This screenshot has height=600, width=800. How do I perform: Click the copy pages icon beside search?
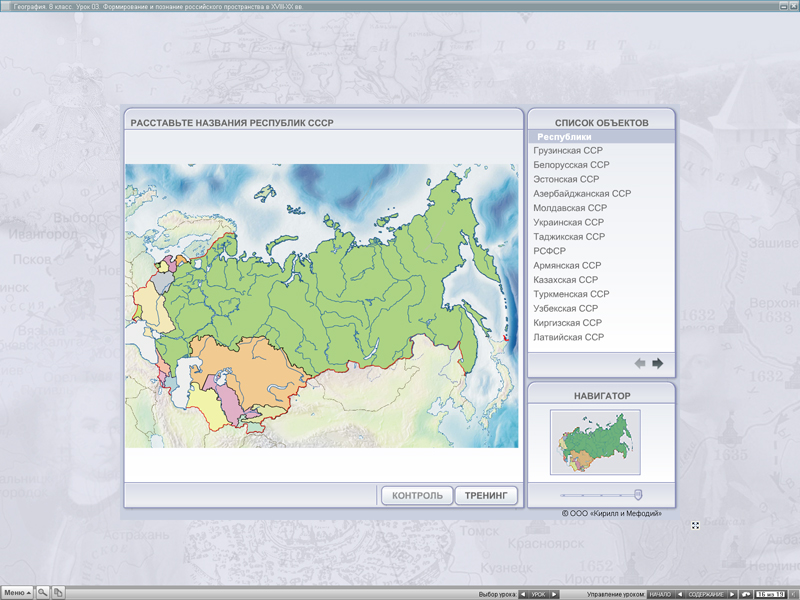(58, 593)
